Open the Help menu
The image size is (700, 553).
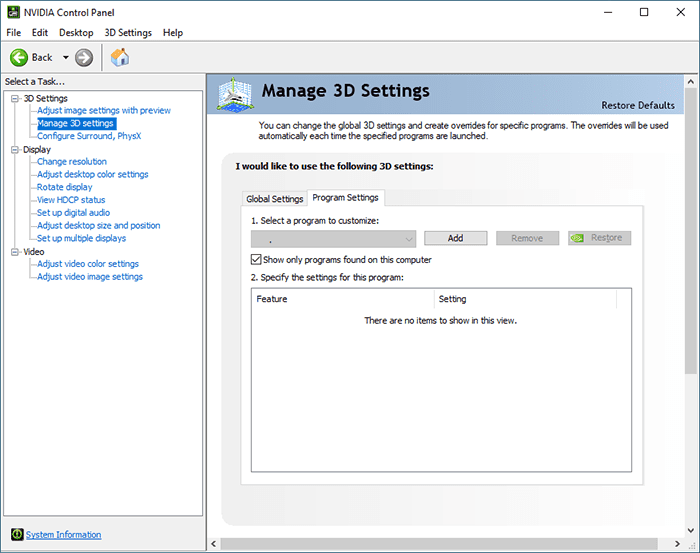click(173, 33)
